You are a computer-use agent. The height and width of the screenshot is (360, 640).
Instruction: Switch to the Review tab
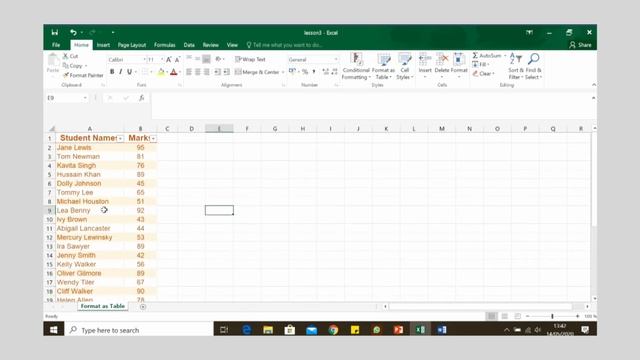[x=211, y=45]
